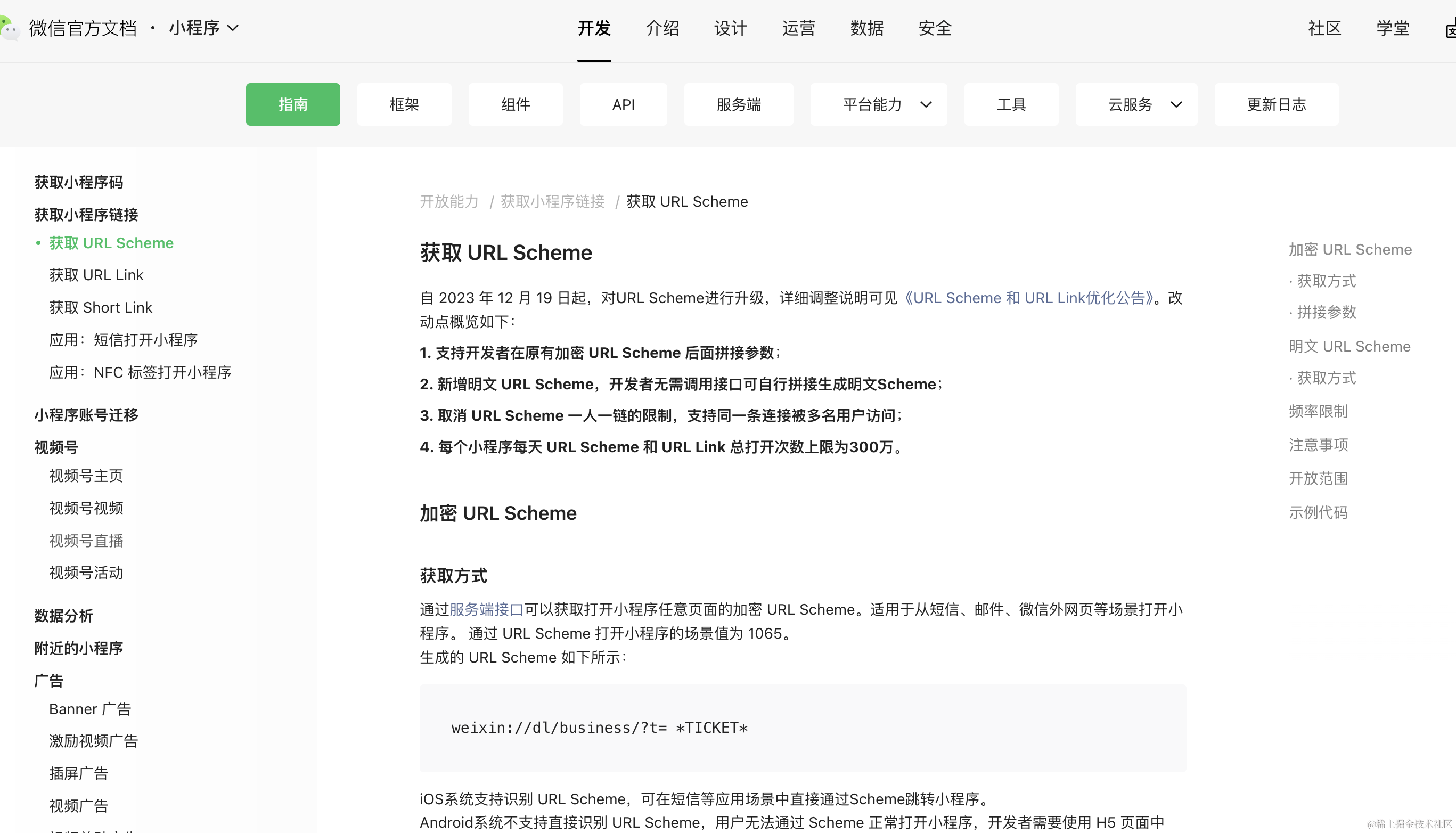Open the URL Scheme 和 URL Link优化公告 link
Image resolution: width=1456 pixels, height=833 pixels.
1028,298
